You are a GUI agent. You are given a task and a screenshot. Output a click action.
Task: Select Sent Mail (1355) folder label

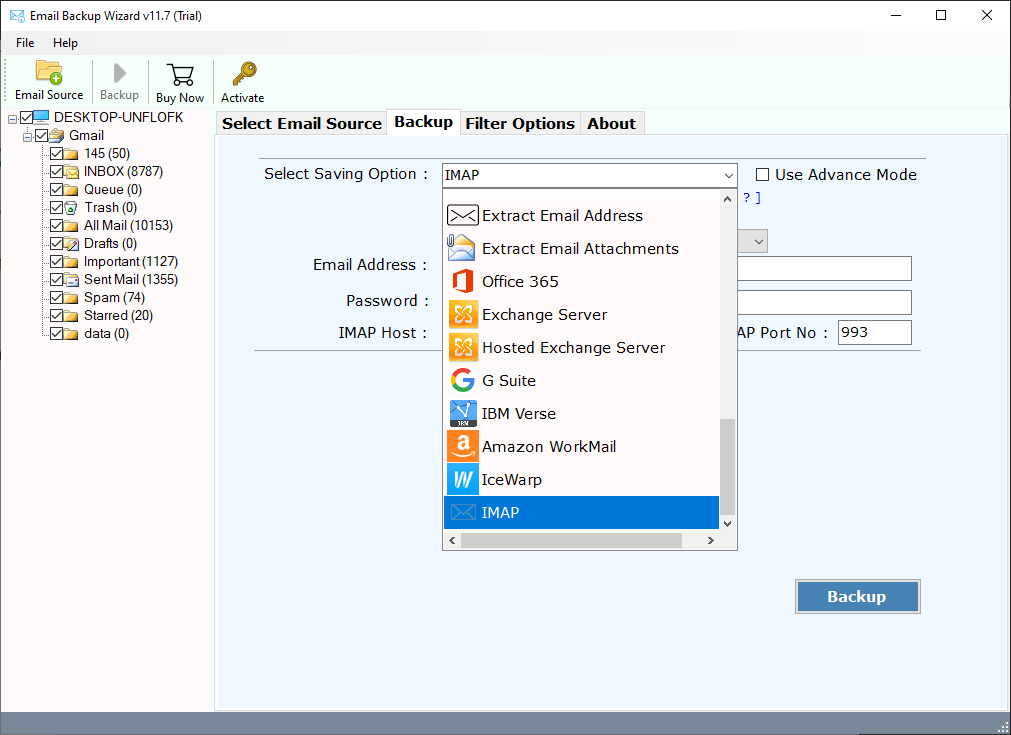pos(131,279)
